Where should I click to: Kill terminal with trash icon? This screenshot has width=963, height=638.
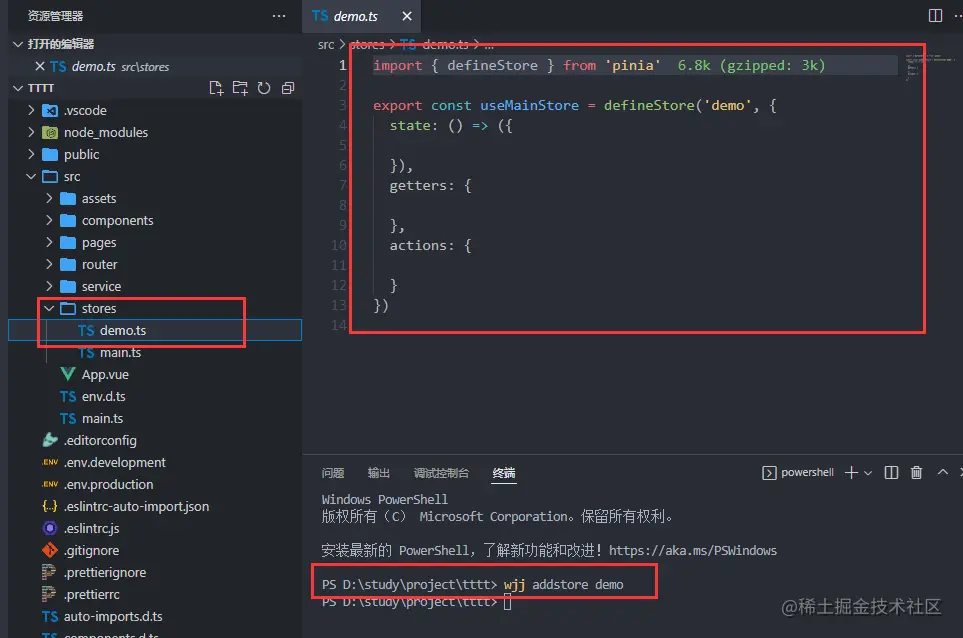[x=916, y=472]
